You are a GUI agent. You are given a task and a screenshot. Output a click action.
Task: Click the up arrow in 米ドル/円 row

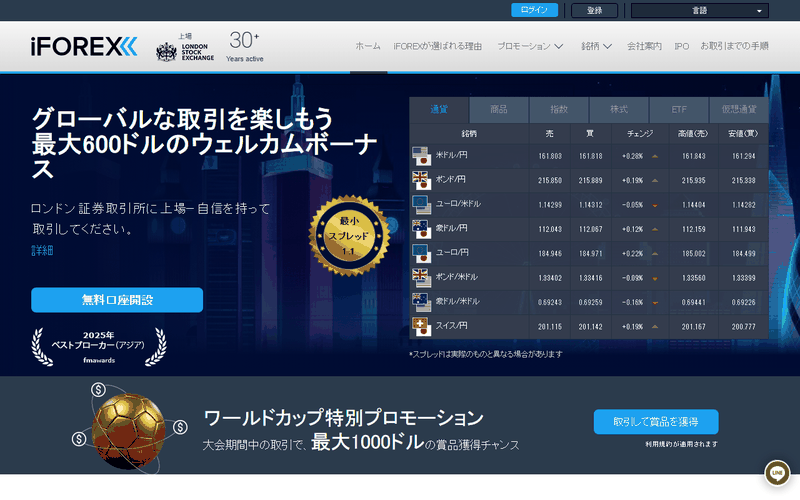(655, 156)
